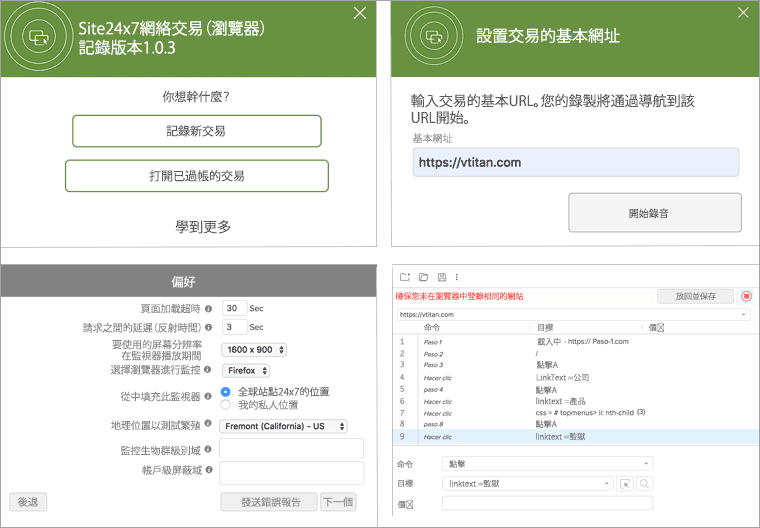The width and height of the screenshot is (760, 528).
Task: Click the new test case icon
Action: coord(405,277)
